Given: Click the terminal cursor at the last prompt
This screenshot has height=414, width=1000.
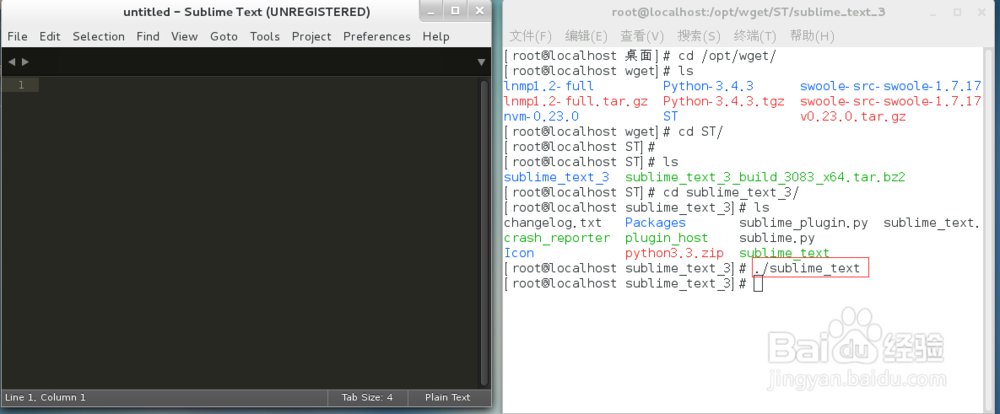Looking at the screenshot, I should (x=758, y=284).
